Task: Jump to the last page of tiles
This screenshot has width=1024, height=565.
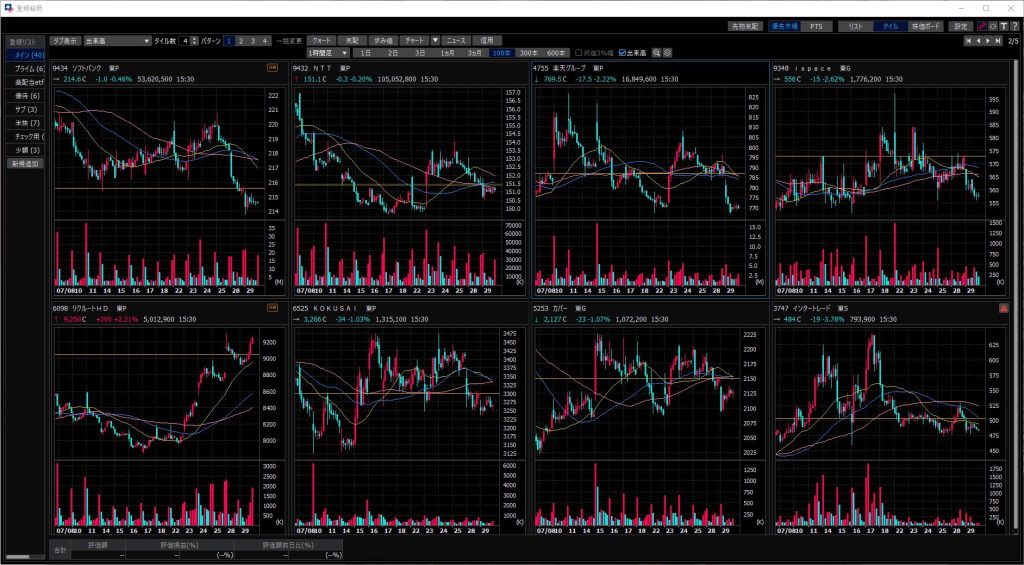Action: pos(998,41)
